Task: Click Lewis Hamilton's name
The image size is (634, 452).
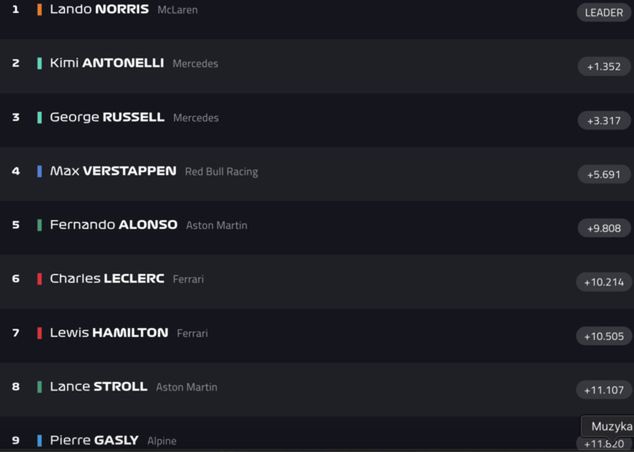Action: 109,333
